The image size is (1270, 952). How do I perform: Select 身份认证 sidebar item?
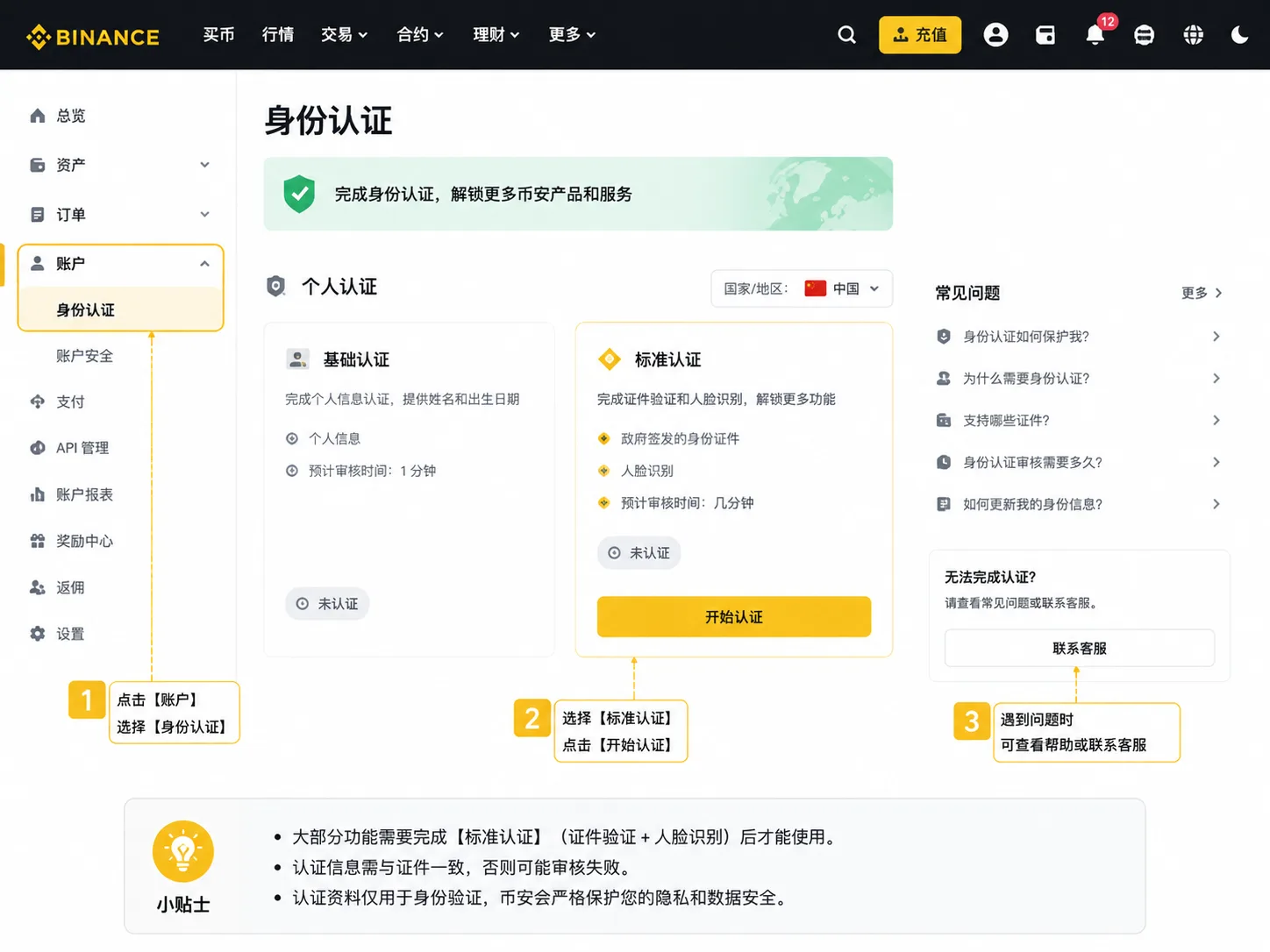(121, 310)
